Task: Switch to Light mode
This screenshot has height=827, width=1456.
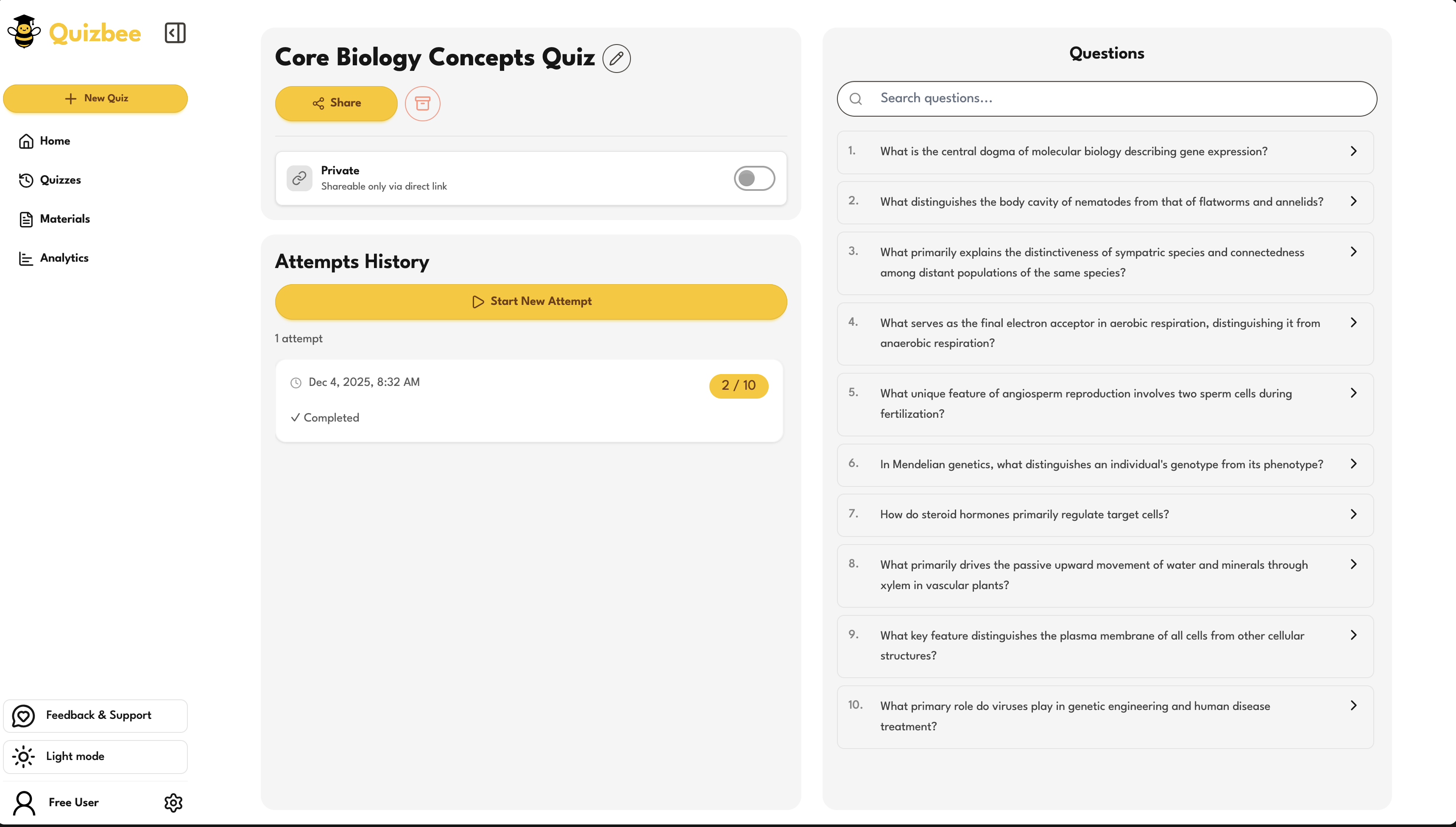Action: (75, 756)
